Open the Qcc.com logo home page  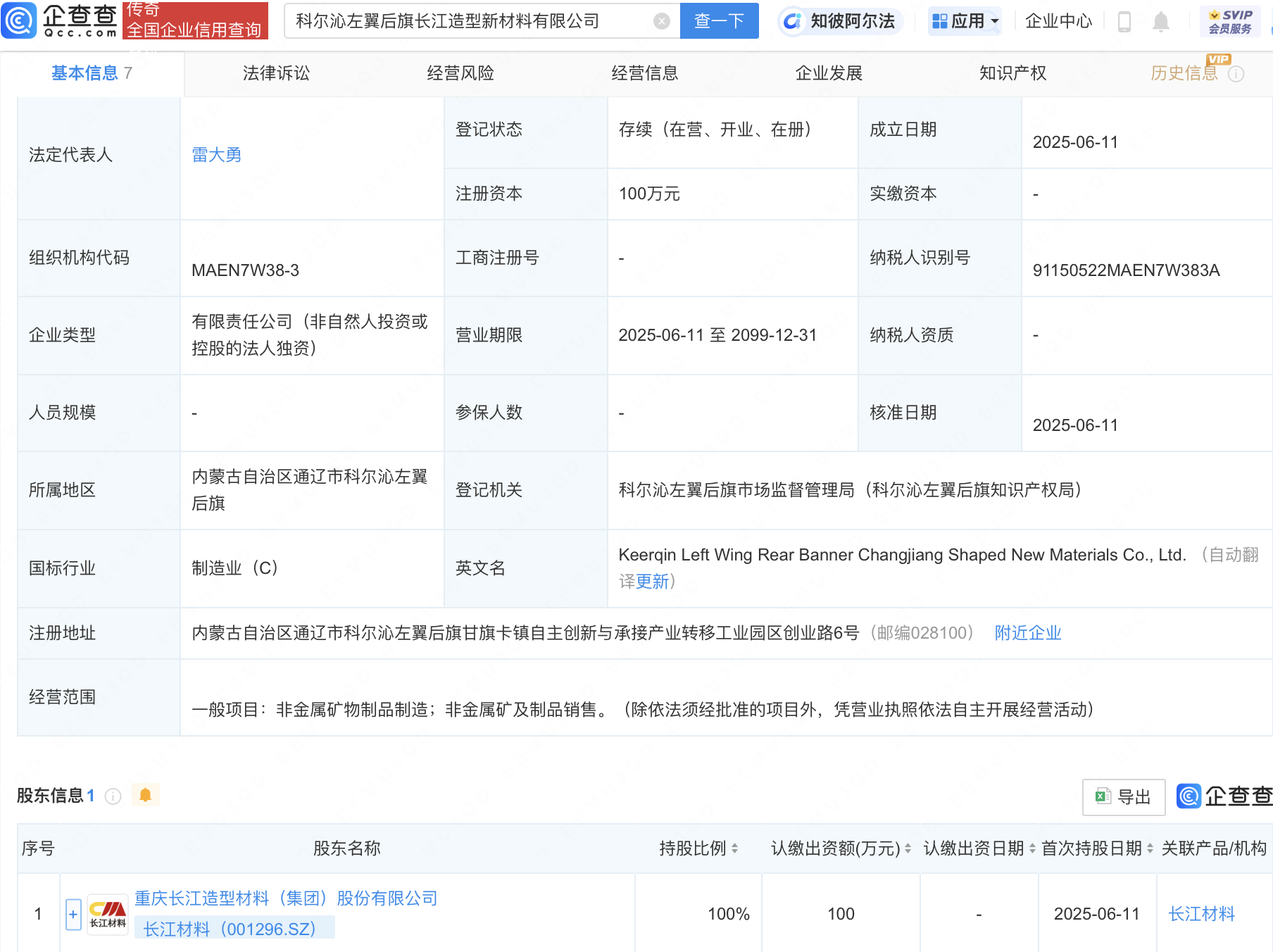pyautogui.click(x=60, y=20)
